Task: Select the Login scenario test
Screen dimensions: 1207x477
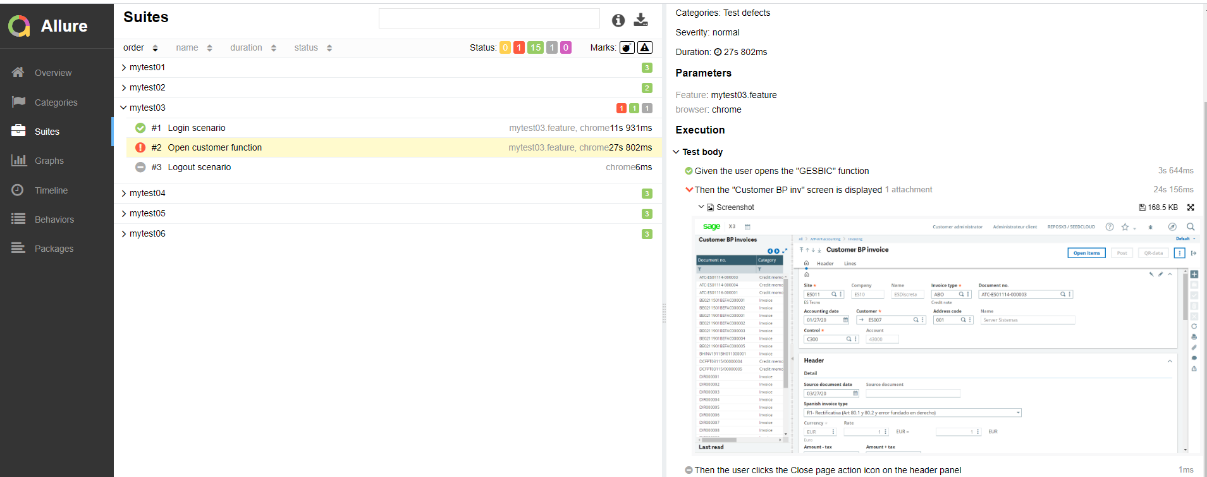Action: pos(196,128)
